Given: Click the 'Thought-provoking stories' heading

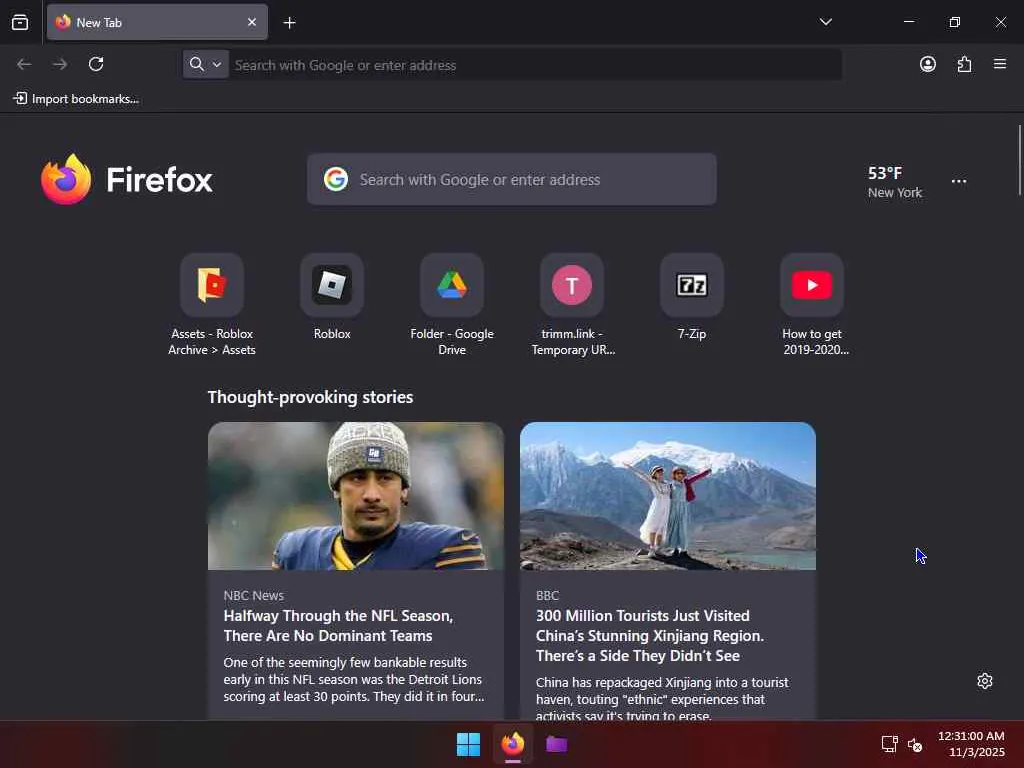Looking at the screenshot, I should point(310,397).
